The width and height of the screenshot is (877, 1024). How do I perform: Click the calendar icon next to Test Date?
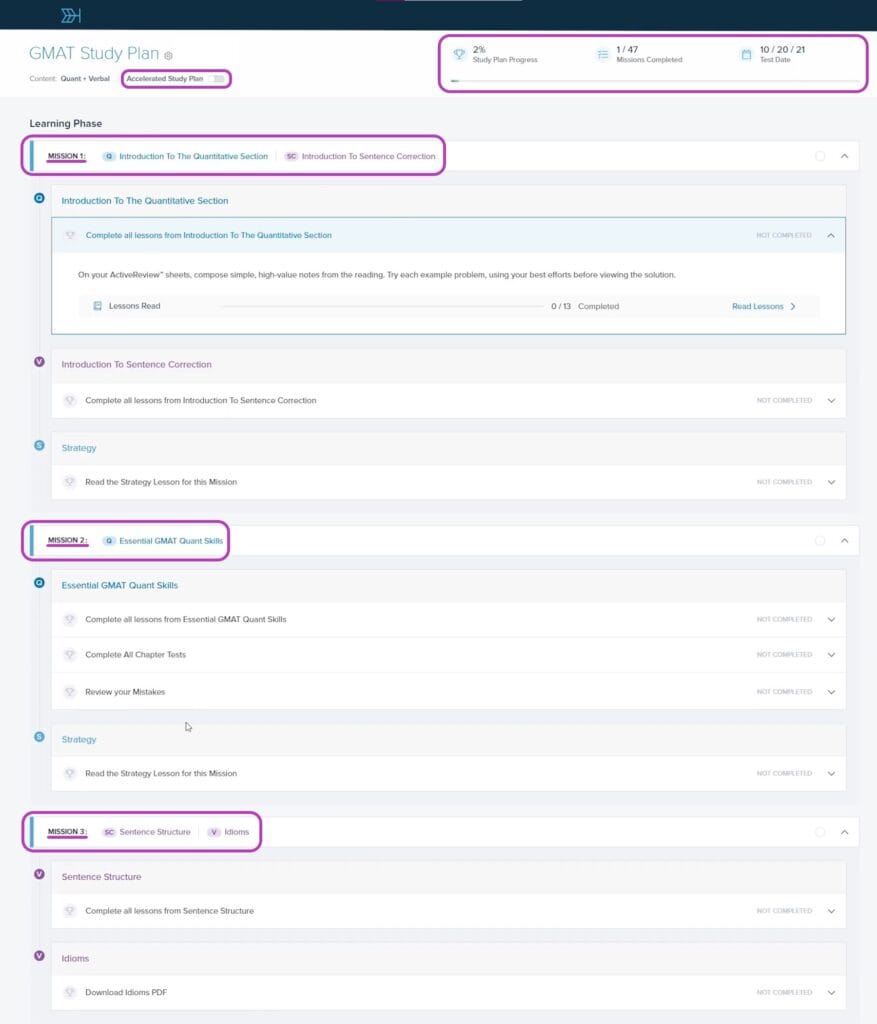coord(746,54)
